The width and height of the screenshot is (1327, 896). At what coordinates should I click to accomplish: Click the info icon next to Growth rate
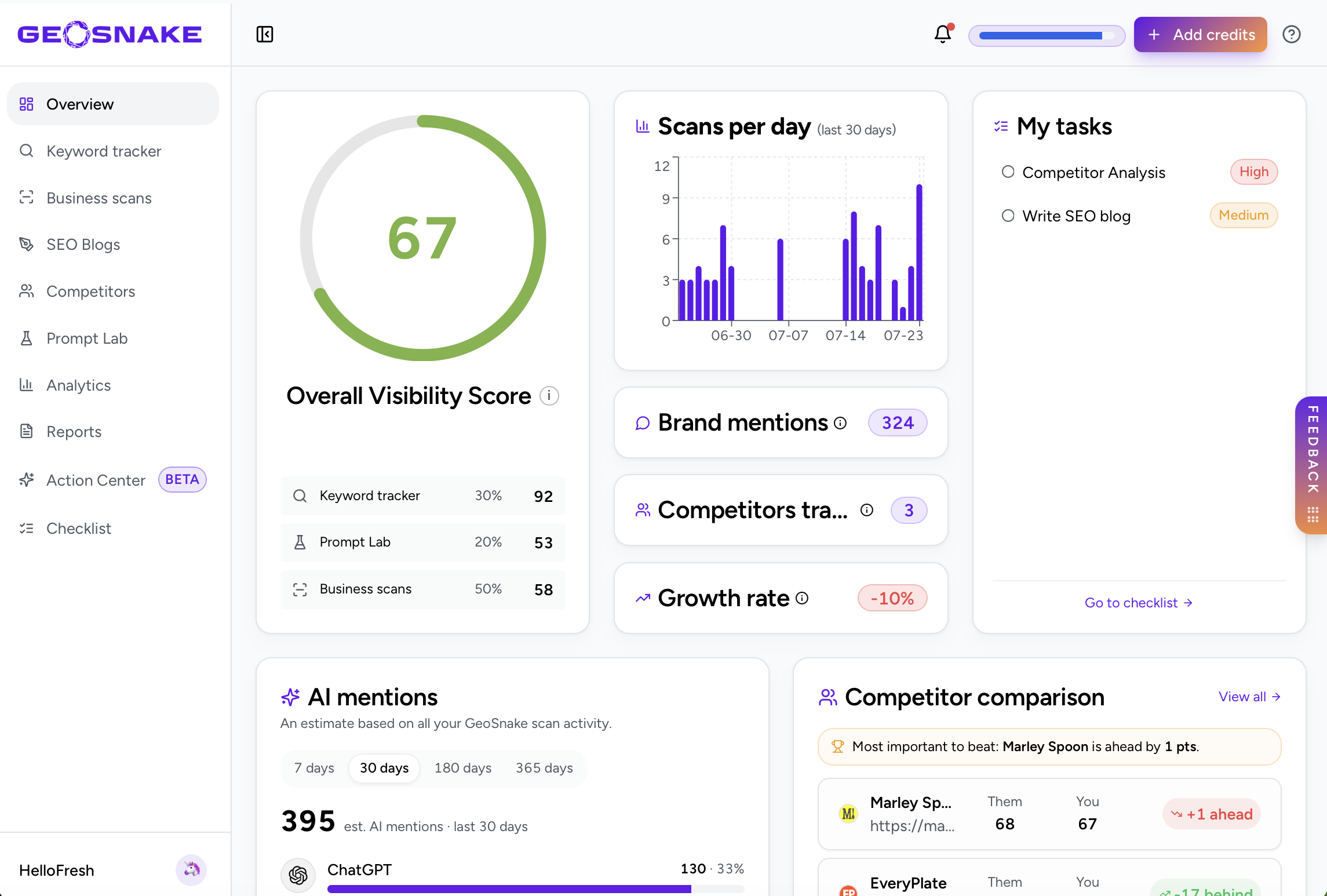click(802, 598)
